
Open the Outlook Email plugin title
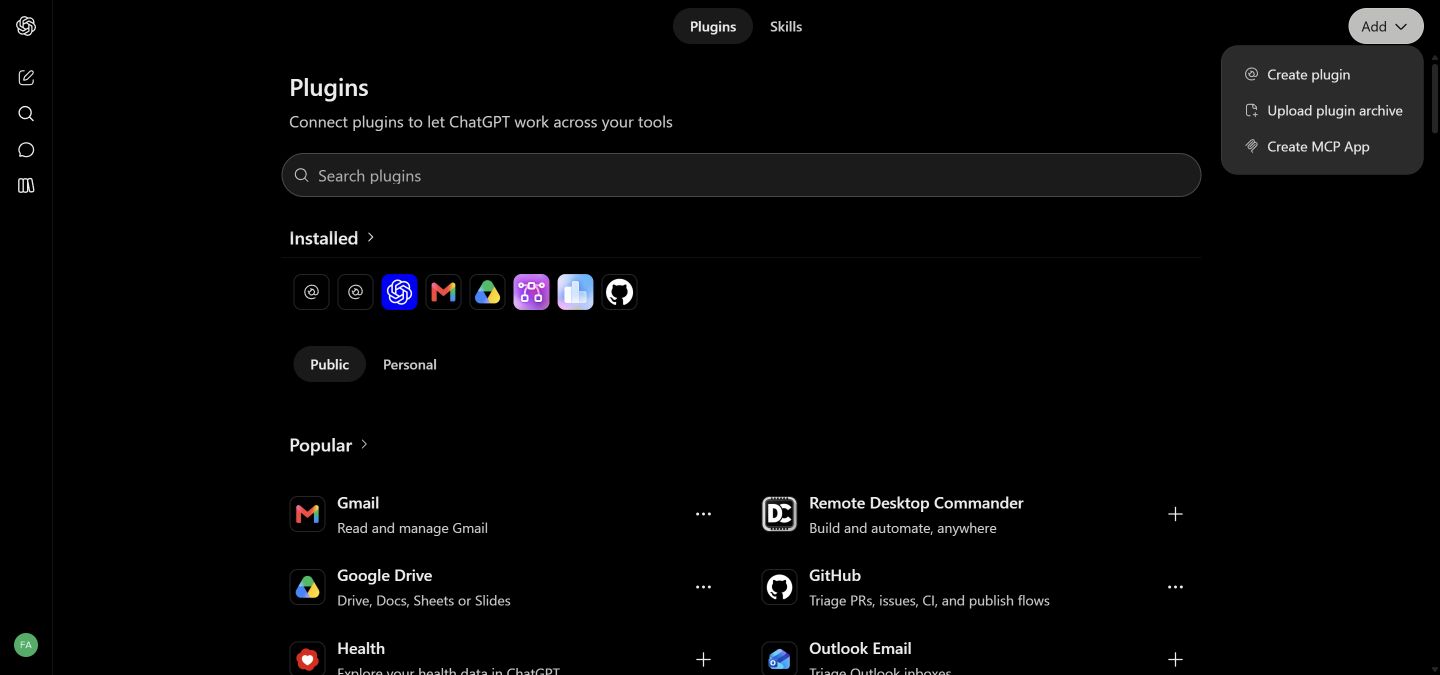click(860, 649)
